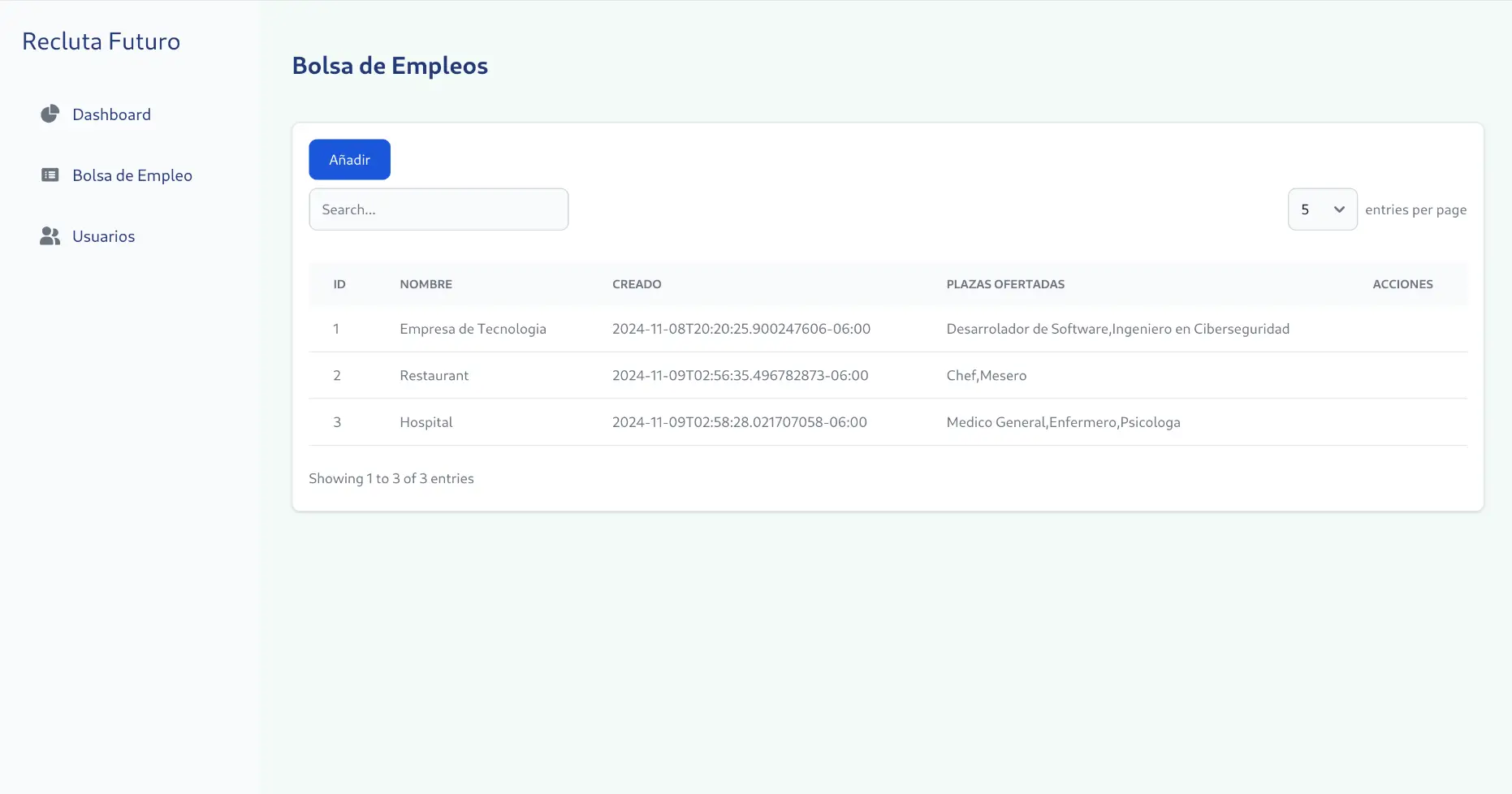Screen dimensions: 1512x794
Task: Click the Showing 1 to 3 entries text
Action: tap(391, 478)
